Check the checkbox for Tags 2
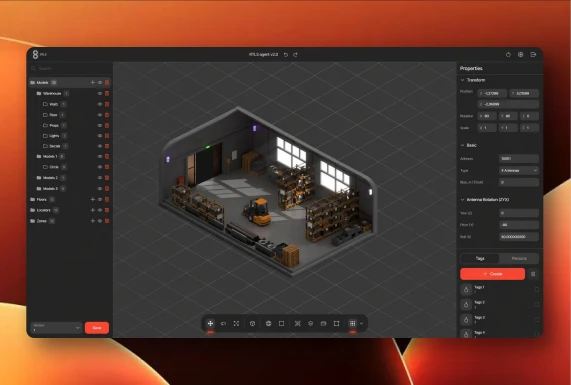This screenshot has height=385, width=571. (x=537, y=305)
